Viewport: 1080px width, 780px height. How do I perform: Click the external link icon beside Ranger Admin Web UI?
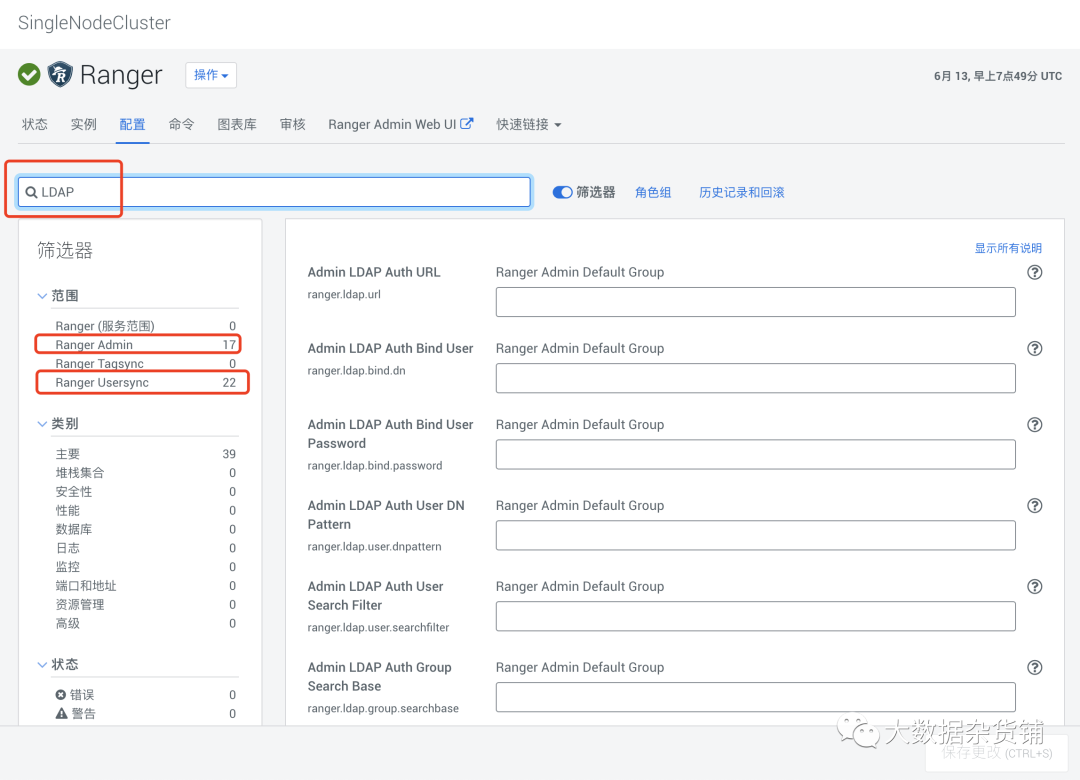[x=467, y=123]
